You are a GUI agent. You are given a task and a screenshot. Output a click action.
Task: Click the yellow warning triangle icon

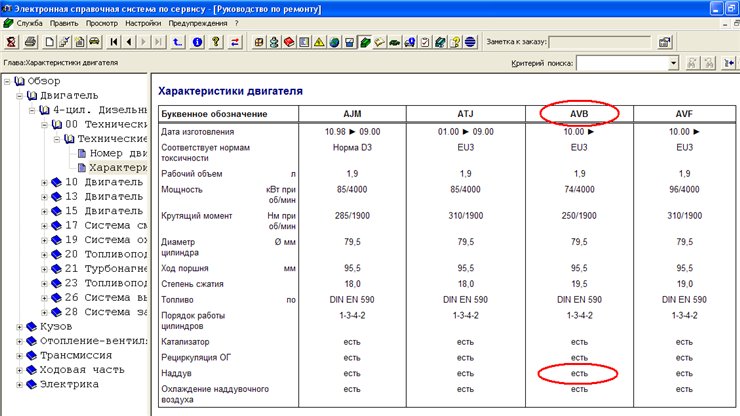click(x=319, y=42)
